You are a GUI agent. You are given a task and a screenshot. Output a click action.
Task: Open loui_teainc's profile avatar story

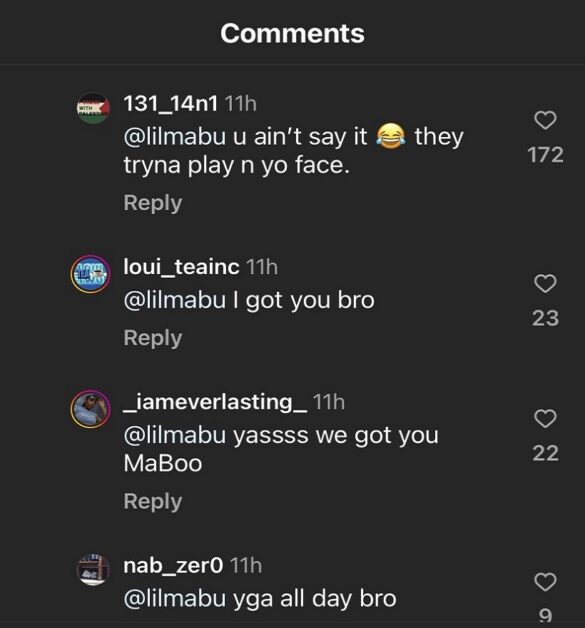pos(91,274)
